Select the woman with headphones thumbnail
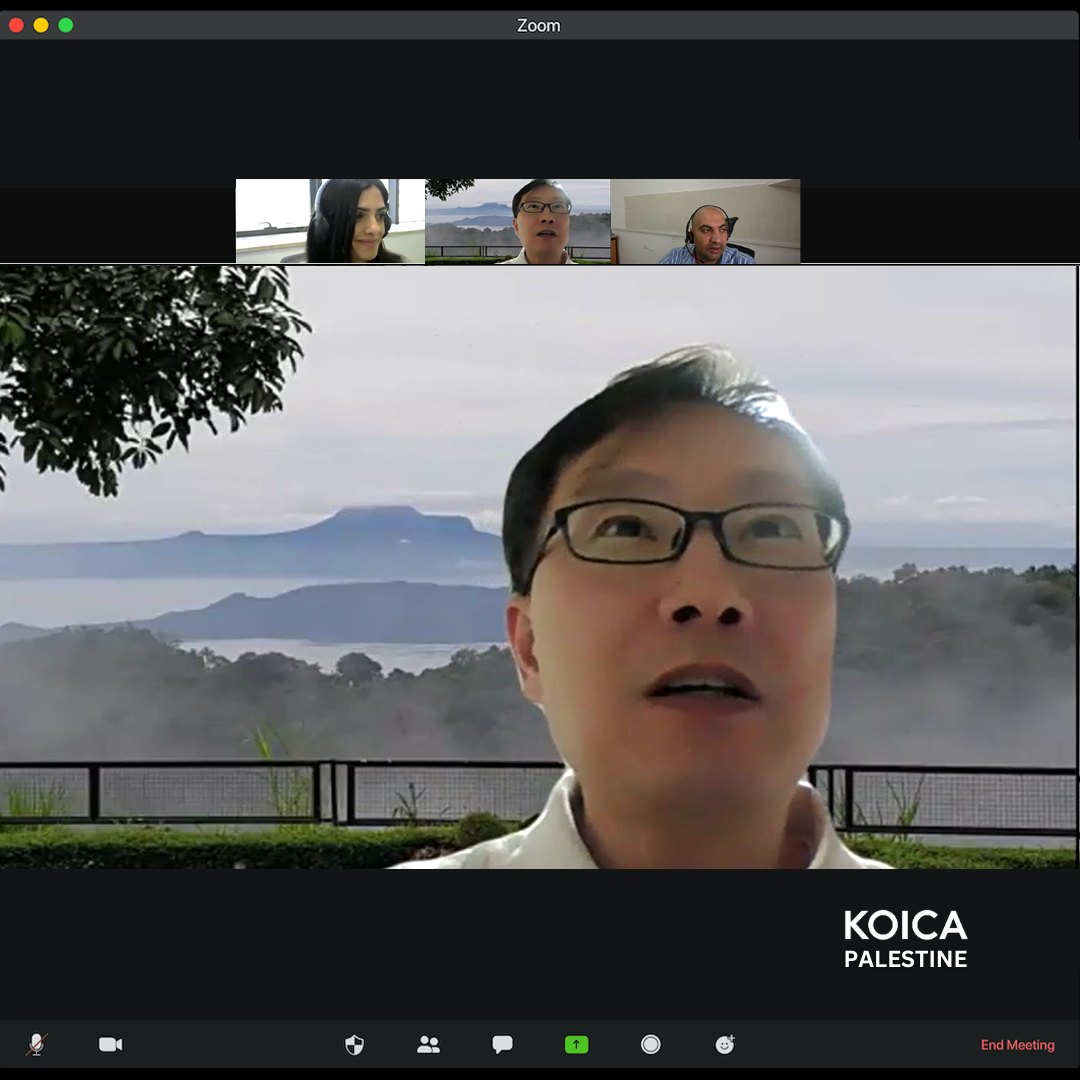 pos(330,221)
